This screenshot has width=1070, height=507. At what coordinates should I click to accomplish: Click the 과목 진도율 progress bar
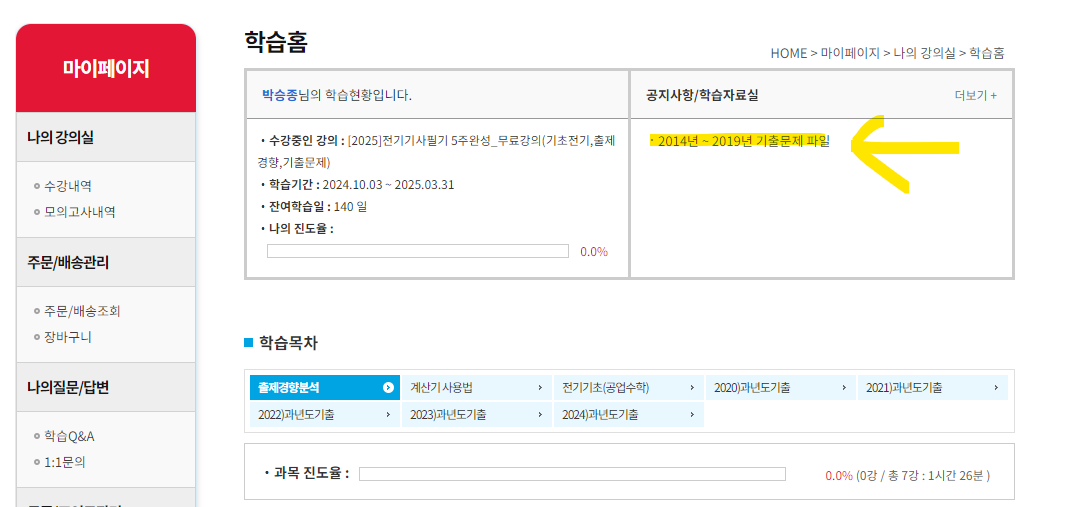(572, 474)
